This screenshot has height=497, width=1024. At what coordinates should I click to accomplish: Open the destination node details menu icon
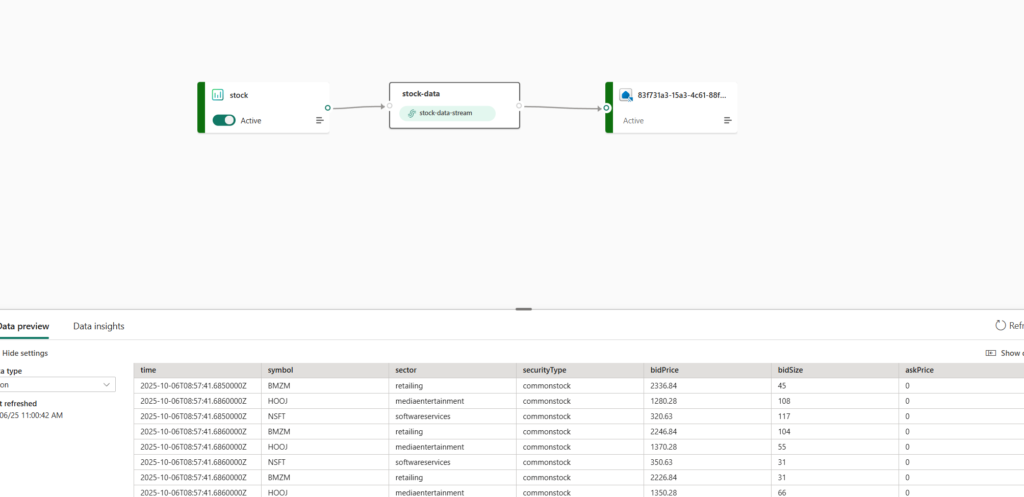(728, 120)
